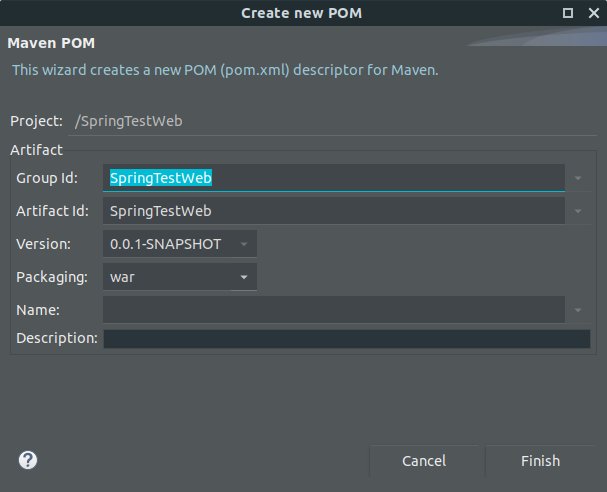
Task: Click the /SpringTestWeb project path text
Action: (129, 121)
